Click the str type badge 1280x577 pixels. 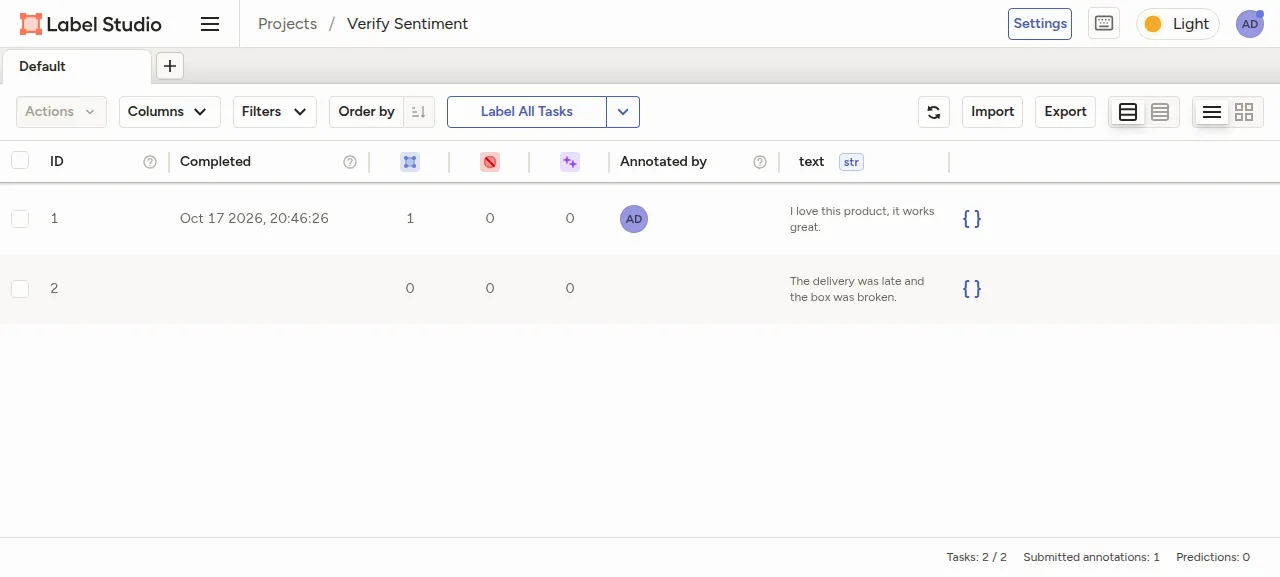pos(851,162)
